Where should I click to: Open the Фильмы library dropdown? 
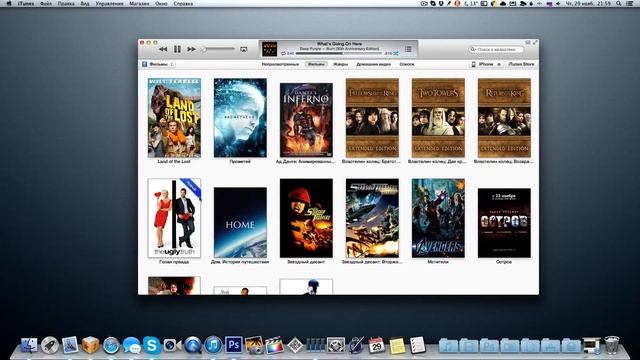click(x=158, y=64)
